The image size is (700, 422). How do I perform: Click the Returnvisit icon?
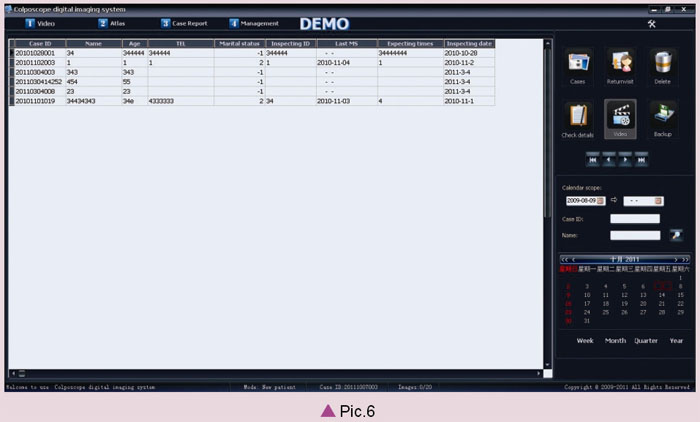coord(621,67)
